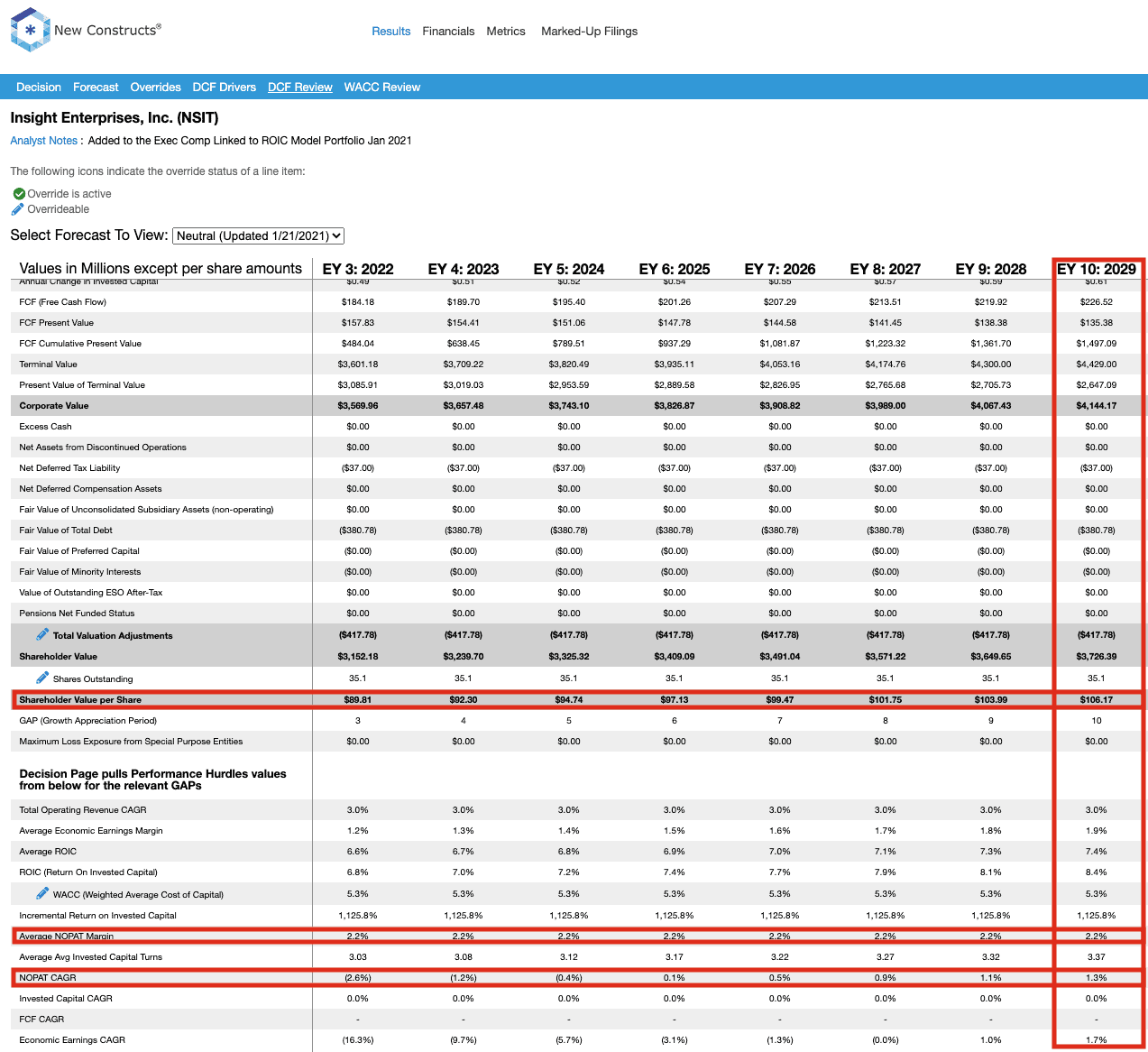Click pencil icon beside Total Valuation Adjustments
This screenshot has width=1148, height=1052.
click(x=42, y=634)
